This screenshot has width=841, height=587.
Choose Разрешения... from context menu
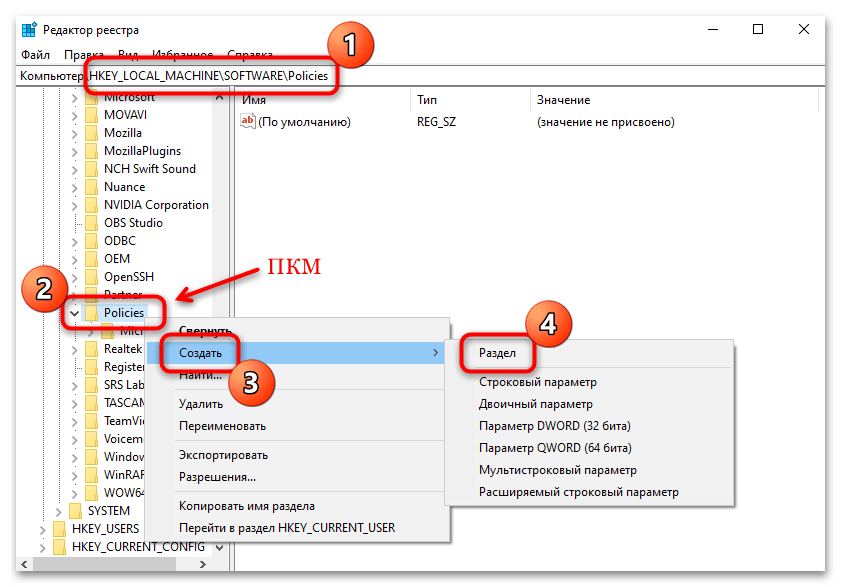click(x=217, y=477)
